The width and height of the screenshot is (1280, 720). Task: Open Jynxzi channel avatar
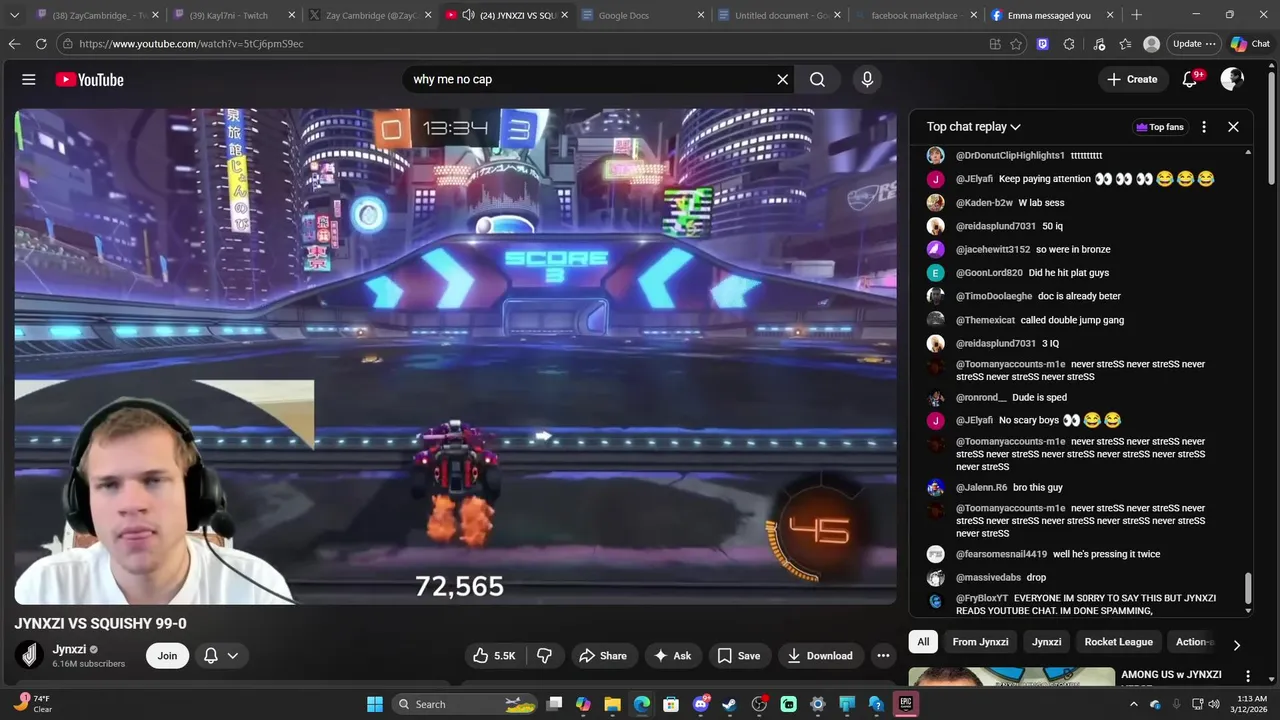pos(30,655)
